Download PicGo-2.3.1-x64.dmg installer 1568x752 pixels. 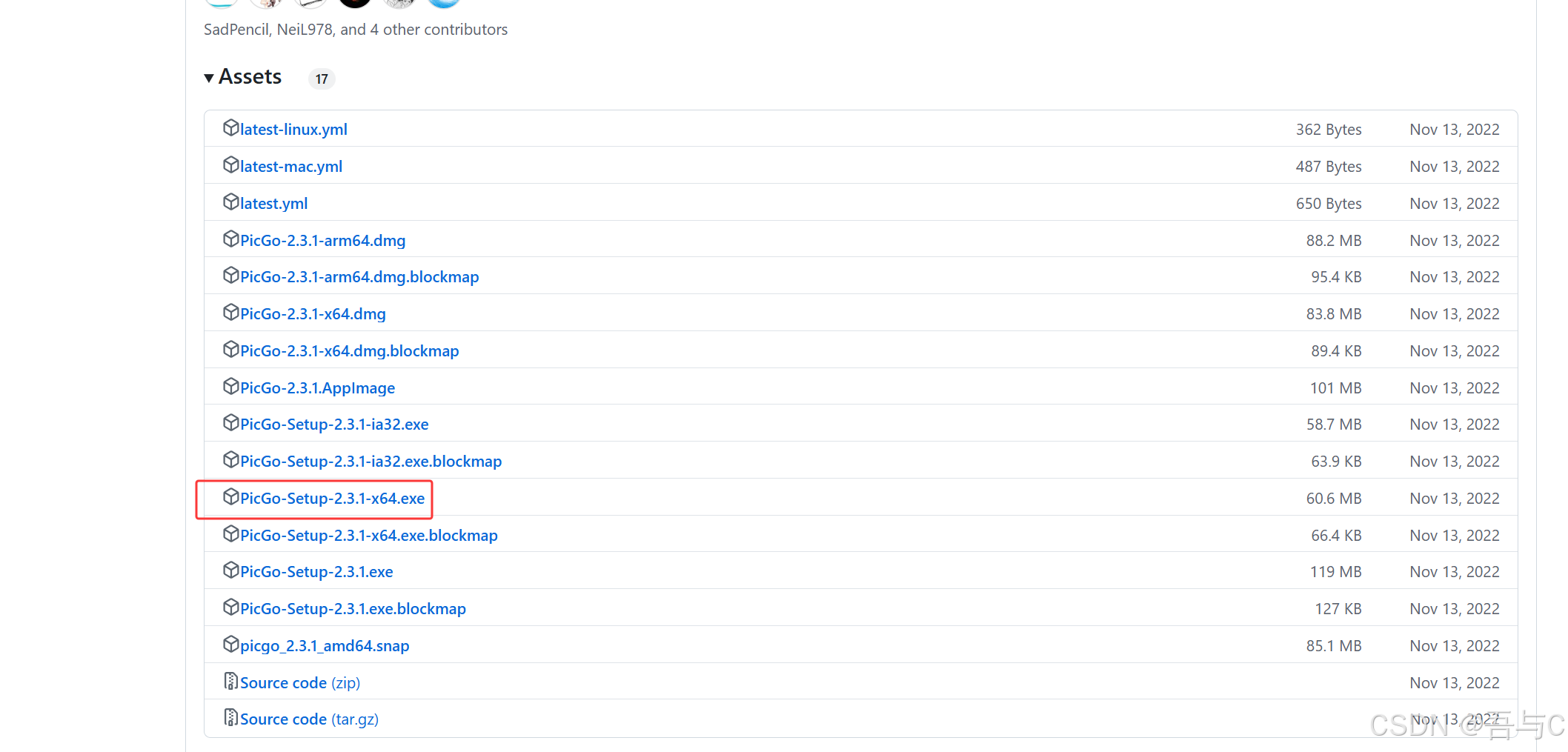pos(313,314)
